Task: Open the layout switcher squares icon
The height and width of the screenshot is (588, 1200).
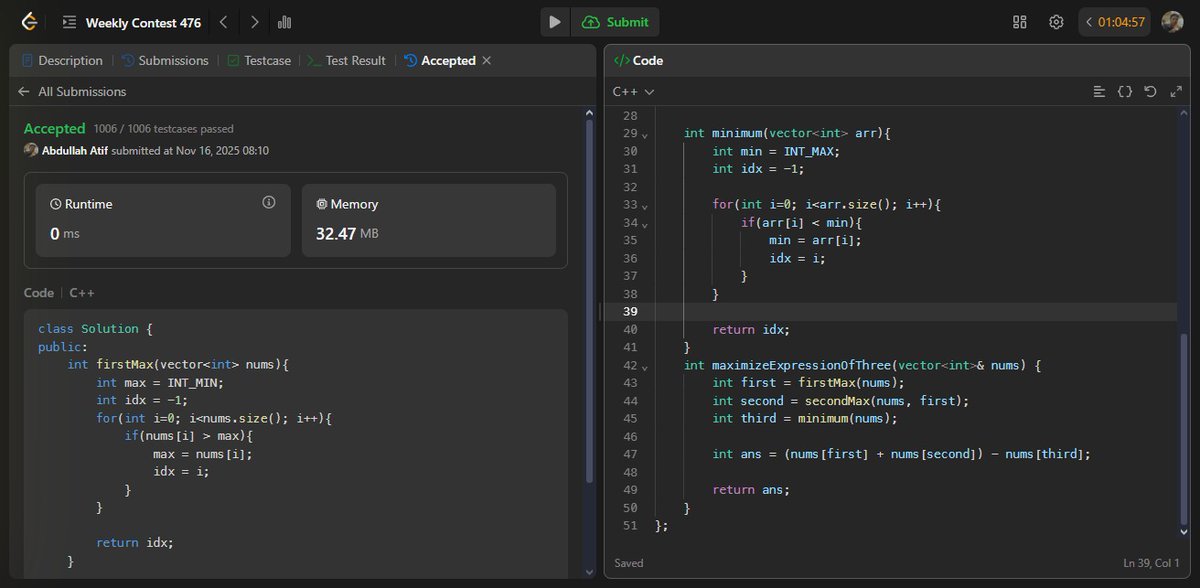Action: point(1019,21)
